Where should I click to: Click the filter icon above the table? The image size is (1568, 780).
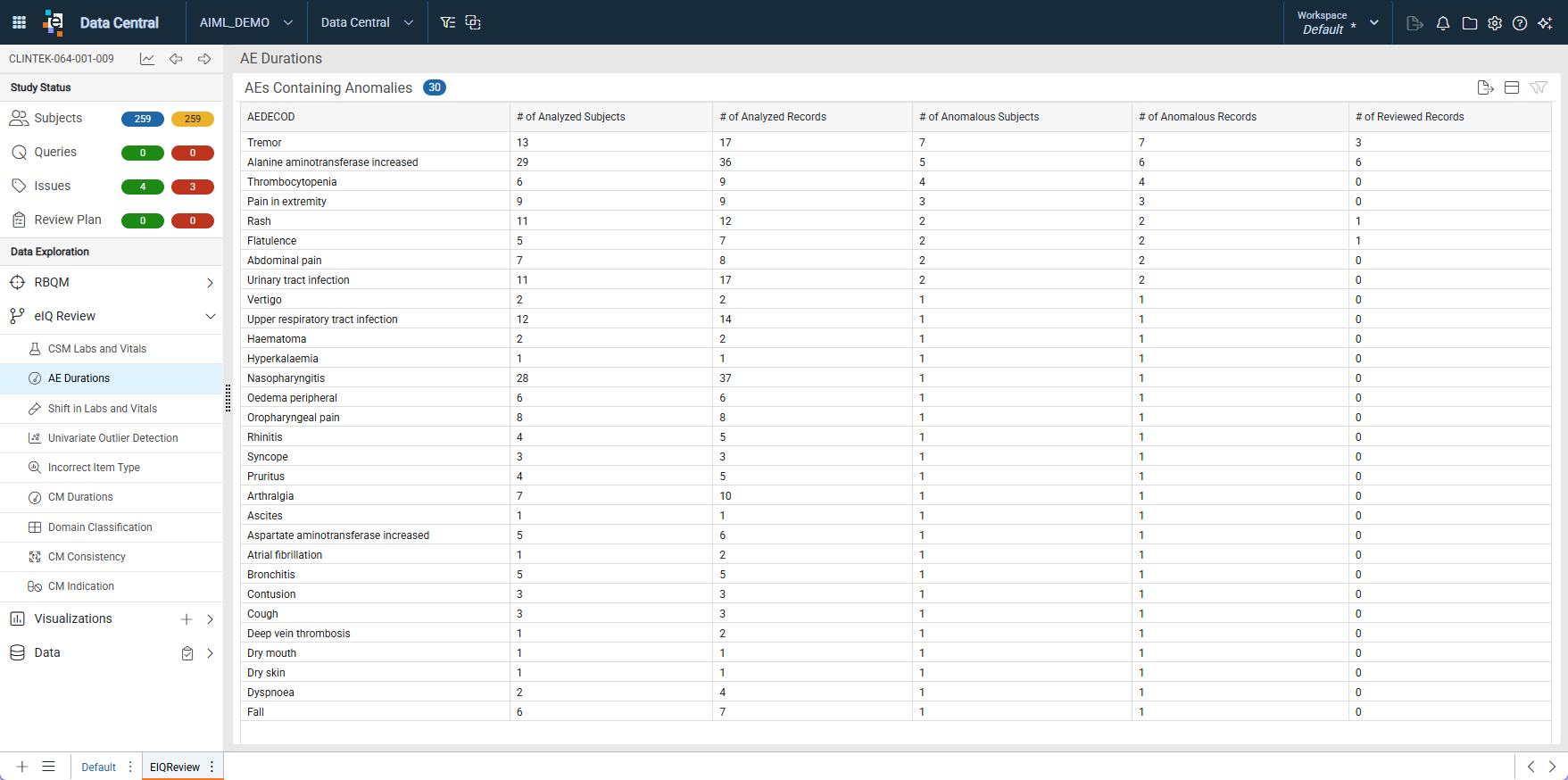(1539, 87)
